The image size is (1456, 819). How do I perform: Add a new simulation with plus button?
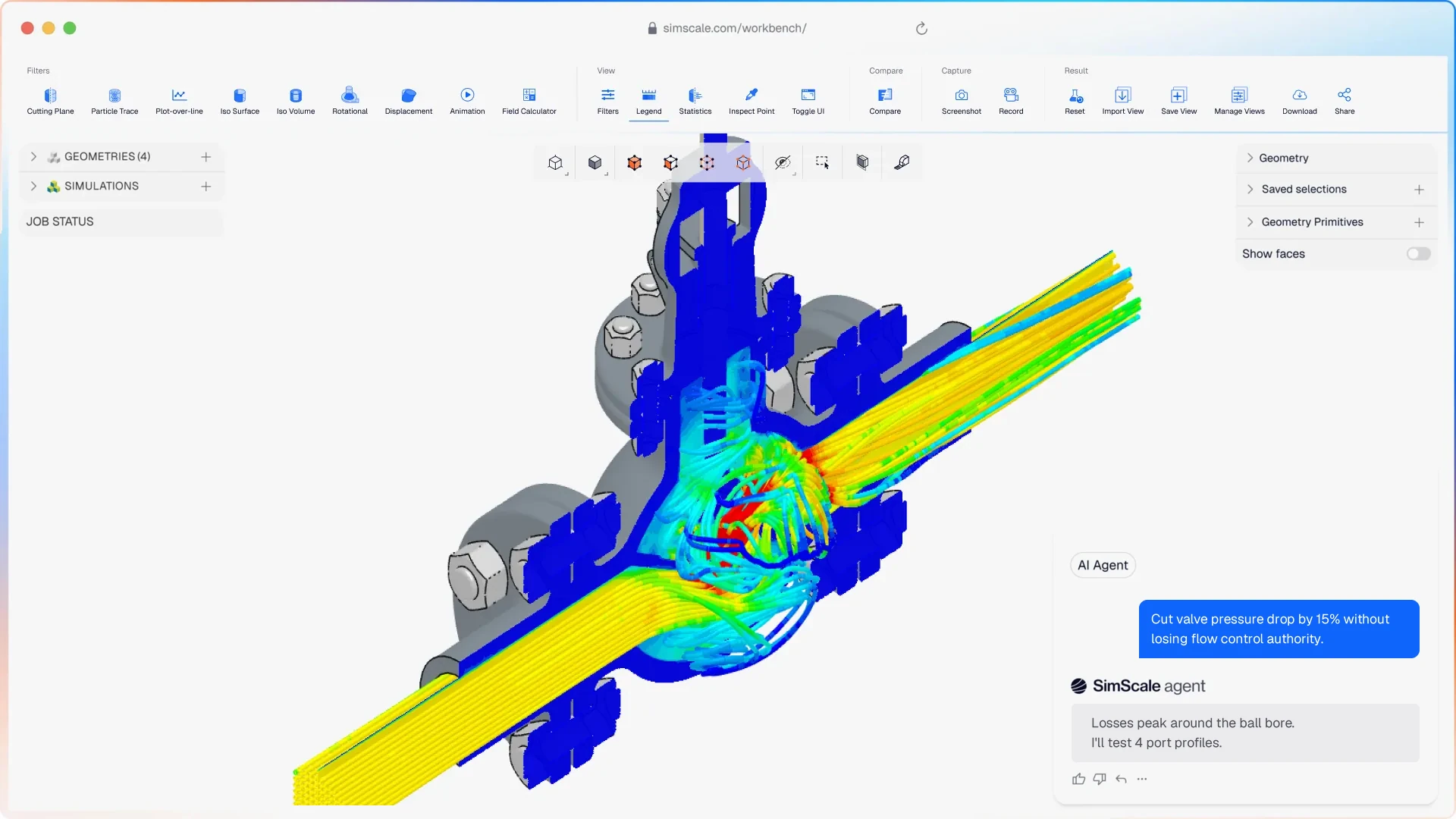pyautogui.click(x=206, y=187)
